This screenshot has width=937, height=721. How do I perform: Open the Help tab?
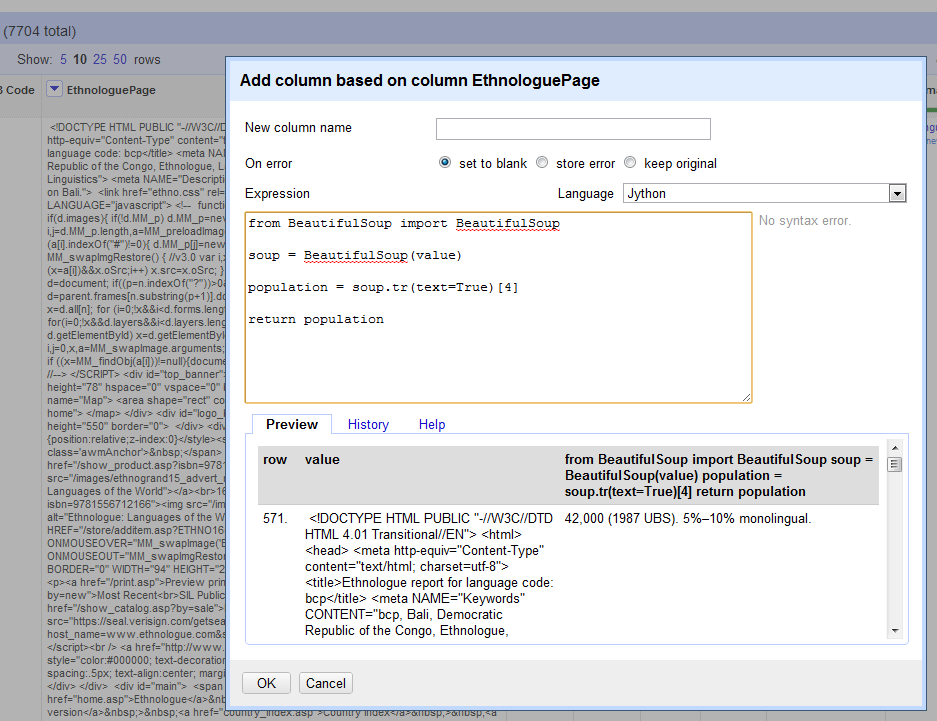click(x=432, y=424)
